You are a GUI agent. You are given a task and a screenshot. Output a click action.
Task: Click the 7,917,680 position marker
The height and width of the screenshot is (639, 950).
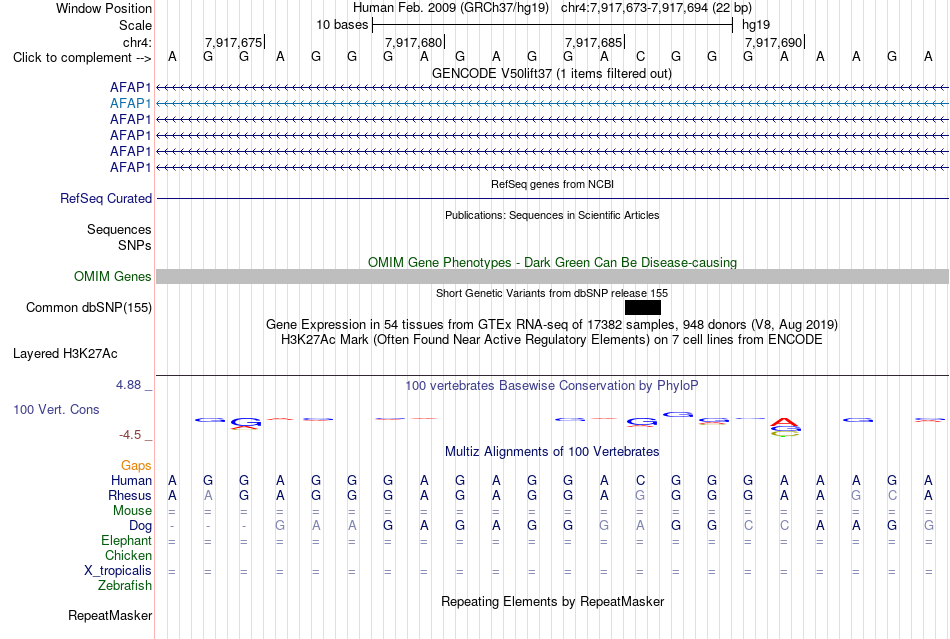tap(414, 42)
